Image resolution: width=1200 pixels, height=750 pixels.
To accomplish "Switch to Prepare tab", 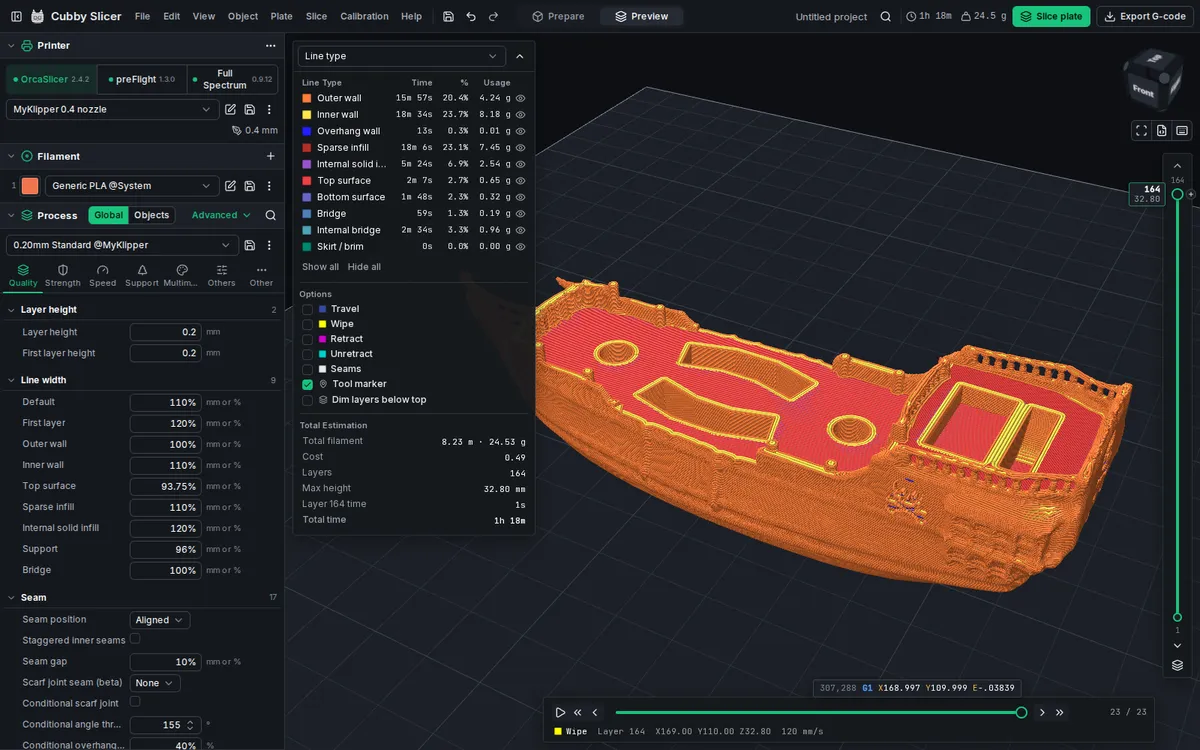I will pos(558,16).
